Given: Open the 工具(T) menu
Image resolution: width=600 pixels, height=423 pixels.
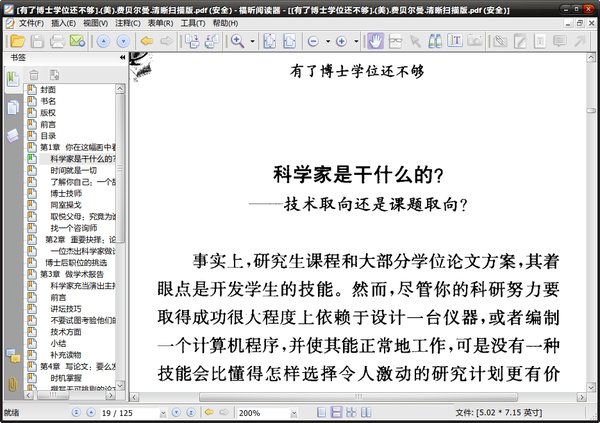Looking at the screenshot, I should pos(192,23).
